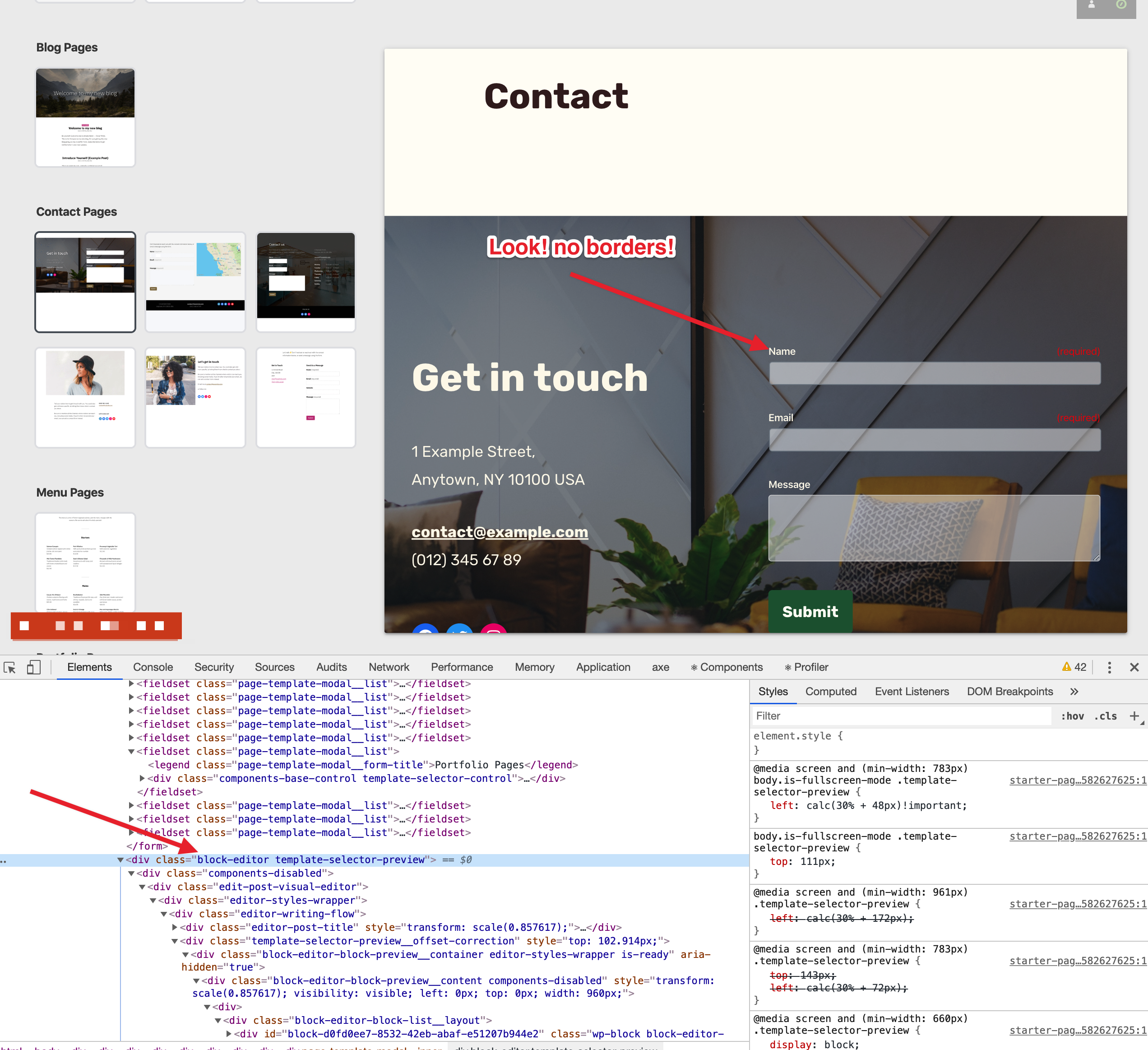Click the inspect element picker icon

tap(9, 667)
